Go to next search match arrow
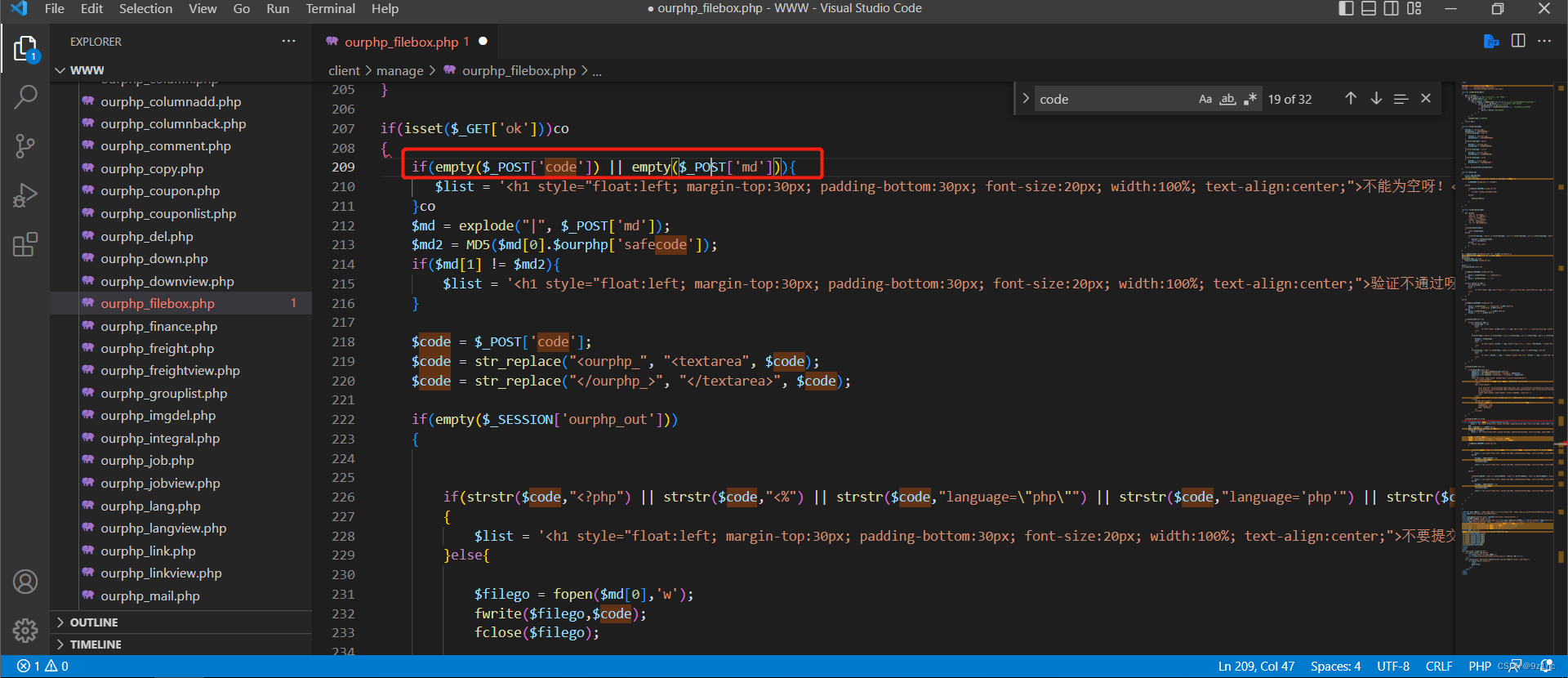Screen dimensions: 1568x678 1376,98
